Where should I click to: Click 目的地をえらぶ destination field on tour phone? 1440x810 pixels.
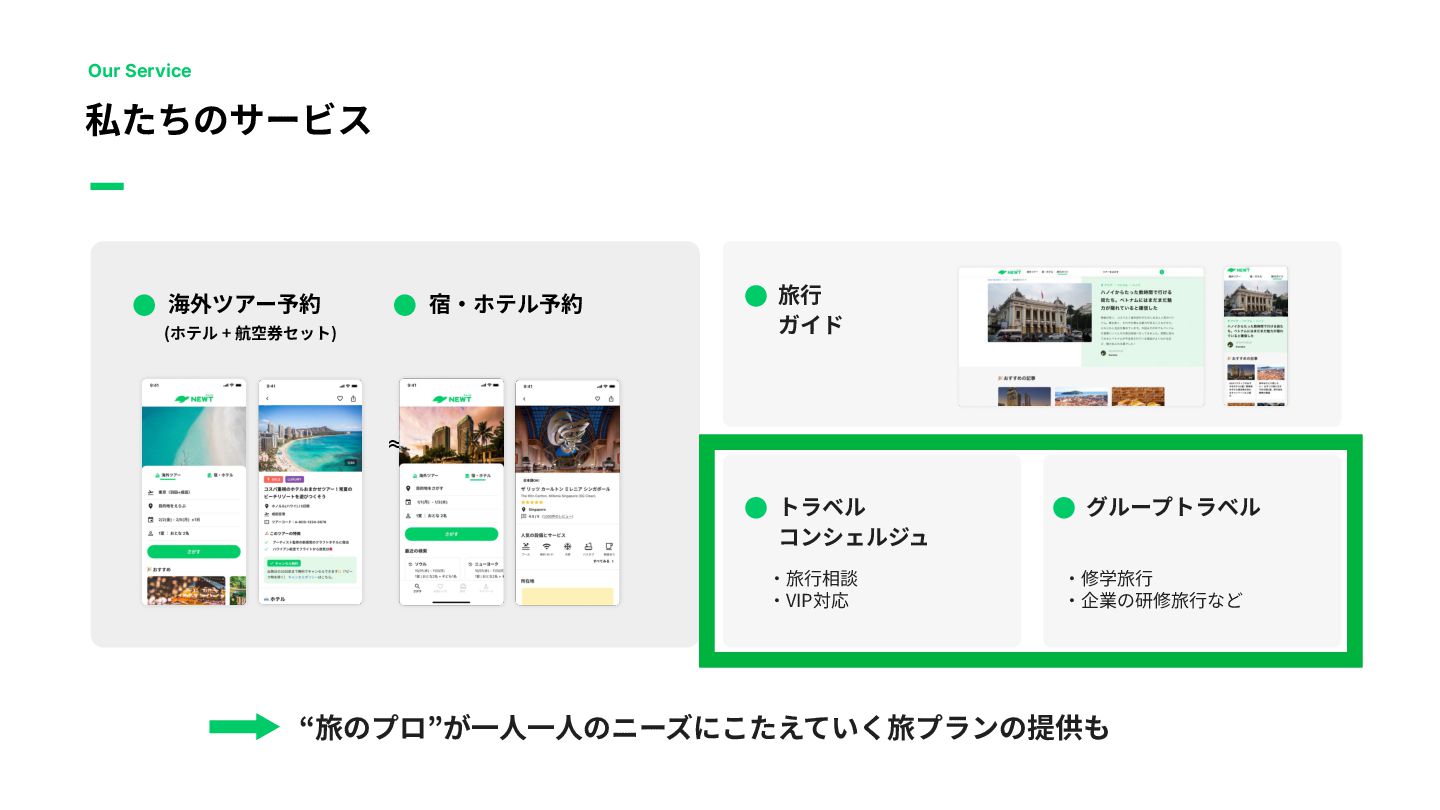194,506
